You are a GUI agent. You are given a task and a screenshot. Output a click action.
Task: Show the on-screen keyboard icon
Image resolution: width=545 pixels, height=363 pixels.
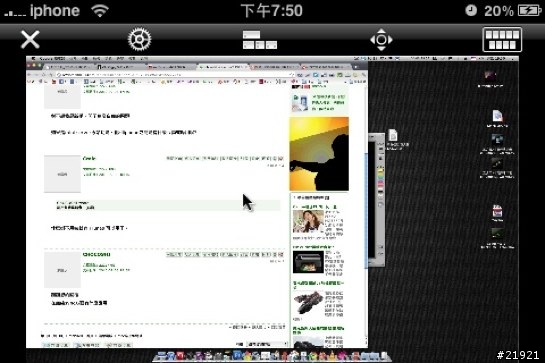[x=502, y=40]
